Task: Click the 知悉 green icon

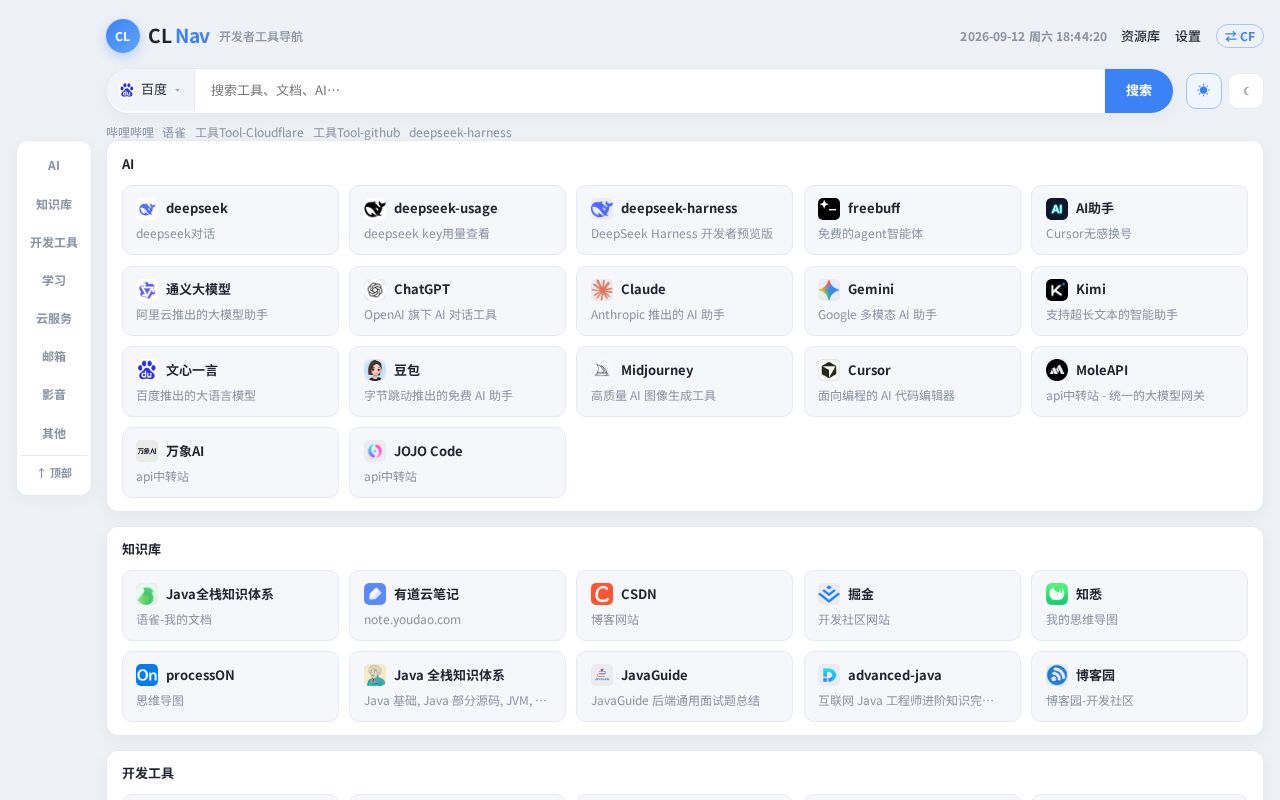Action: click(1057, 594)
